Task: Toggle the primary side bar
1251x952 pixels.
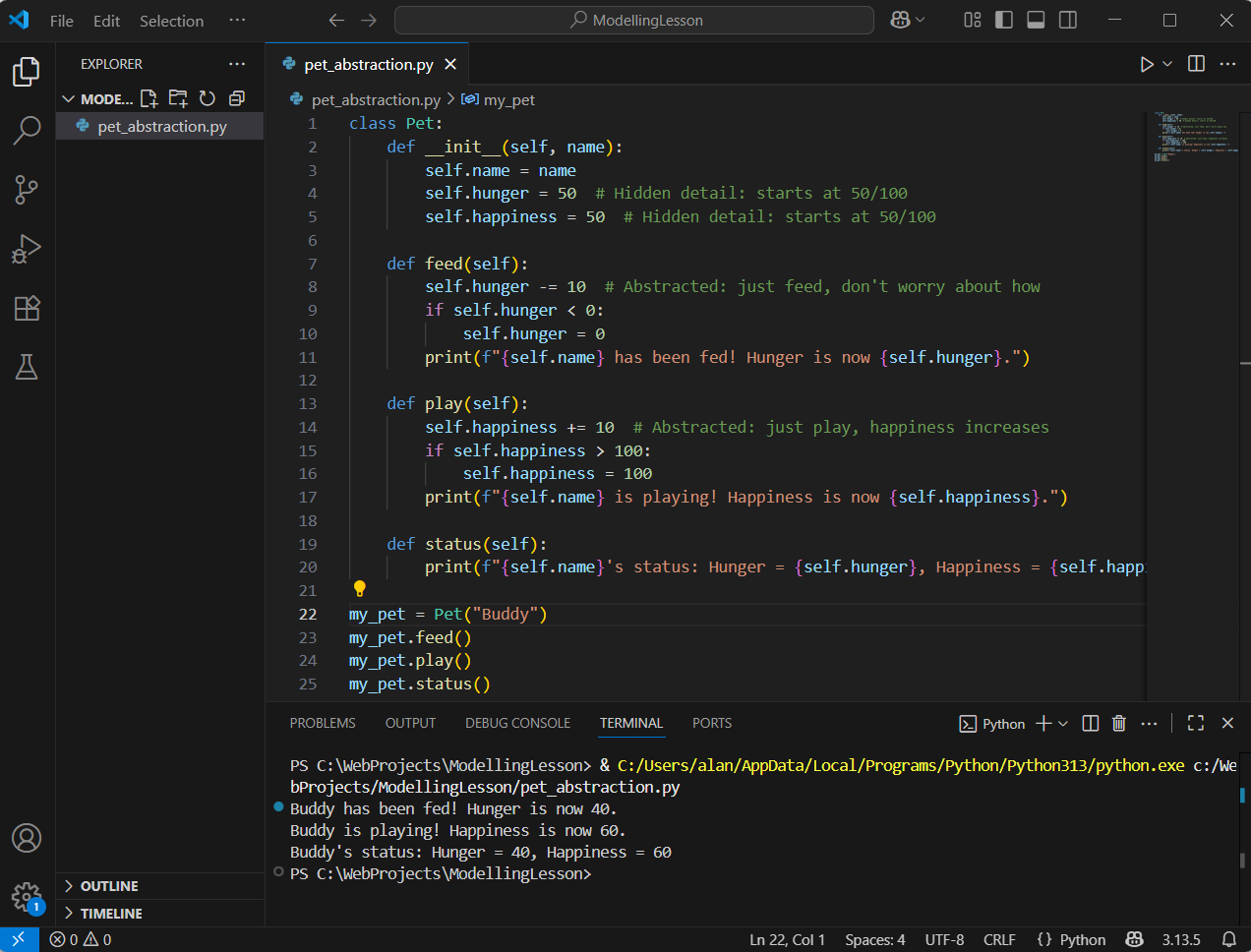Action: [1004, 21]
